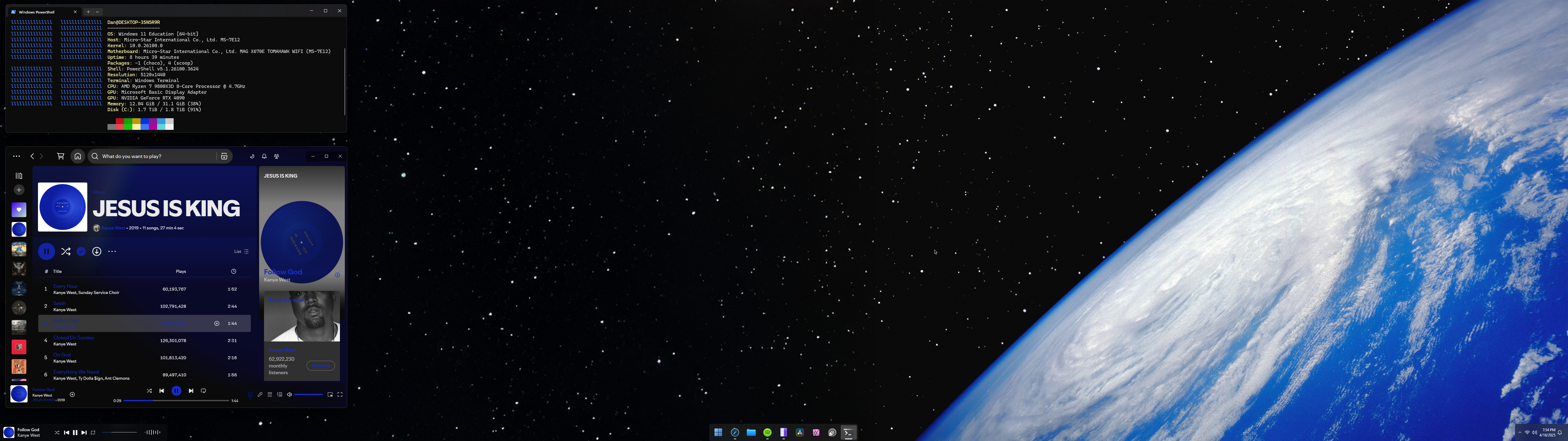Click the Plays column header

[181, 271]
